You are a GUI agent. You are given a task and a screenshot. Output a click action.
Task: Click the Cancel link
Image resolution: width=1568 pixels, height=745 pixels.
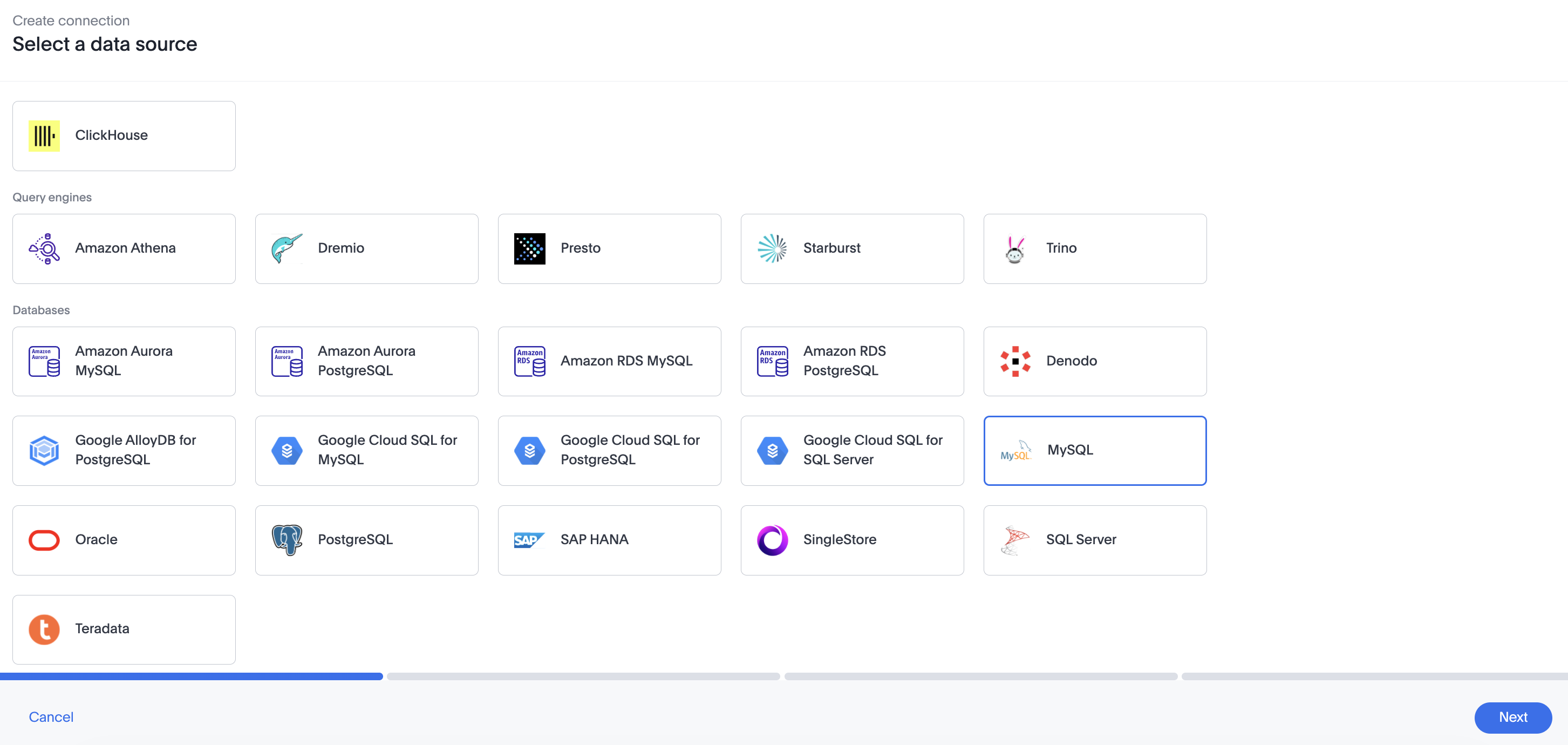coord(51,717)
